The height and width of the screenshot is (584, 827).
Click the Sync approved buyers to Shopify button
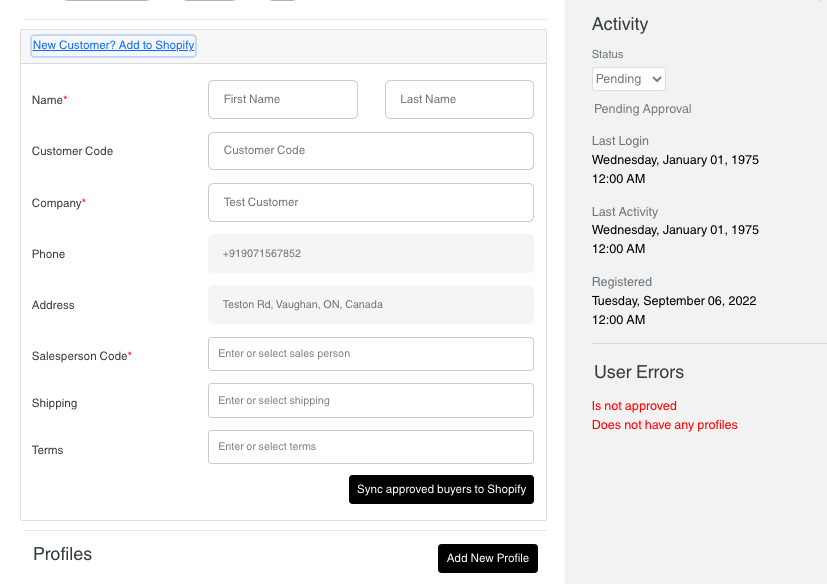pyautogui.click(x=441, y=489)
